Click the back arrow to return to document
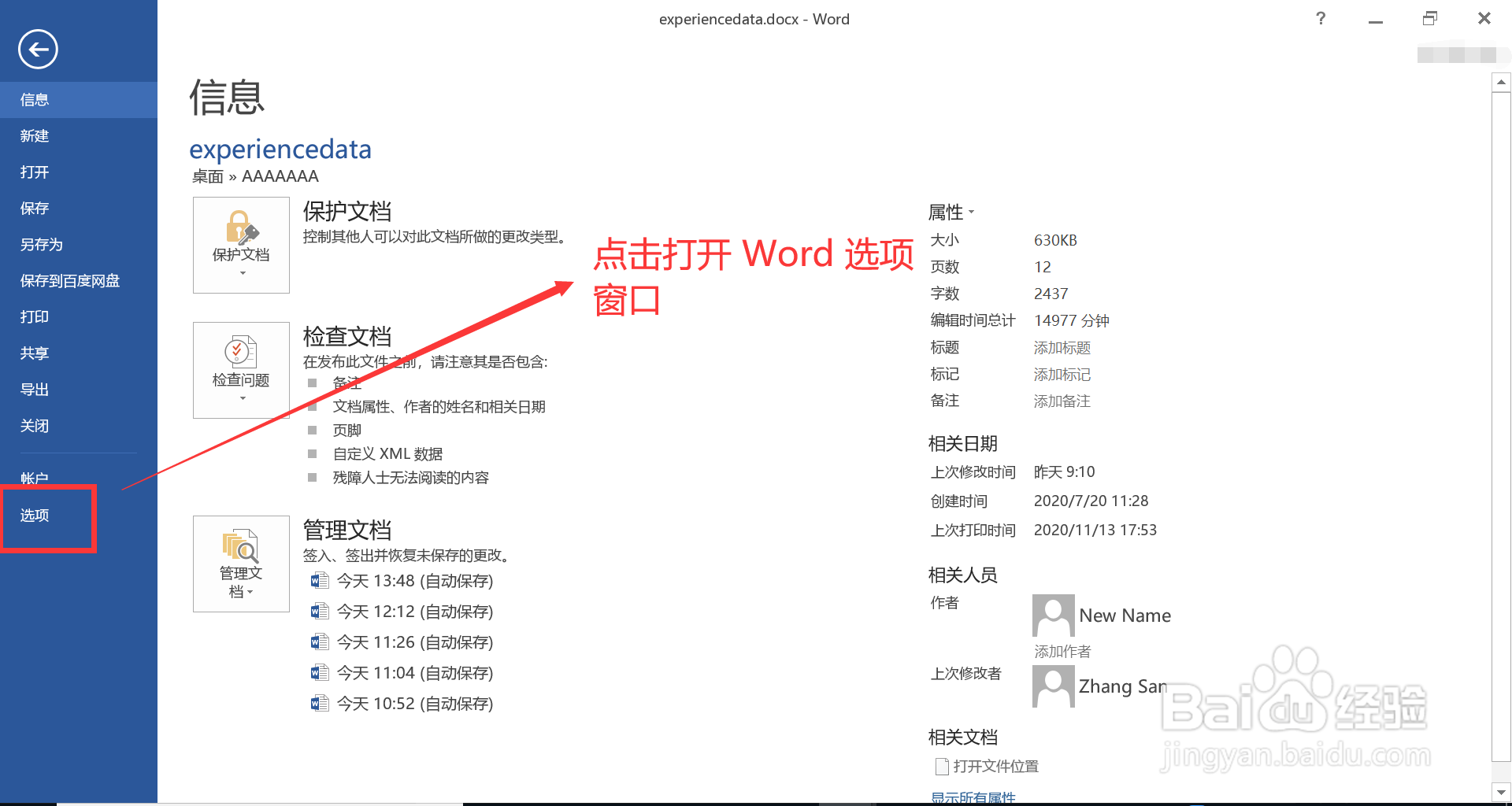The height and width of the screenshot is (806, 1512). pyautogui.click(x=38, y=50)
